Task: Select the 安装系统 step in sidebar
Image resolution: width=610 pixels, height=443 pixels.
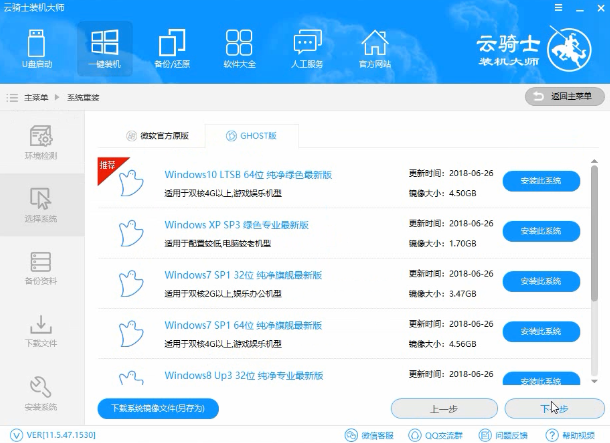Action: pos(41,393)
